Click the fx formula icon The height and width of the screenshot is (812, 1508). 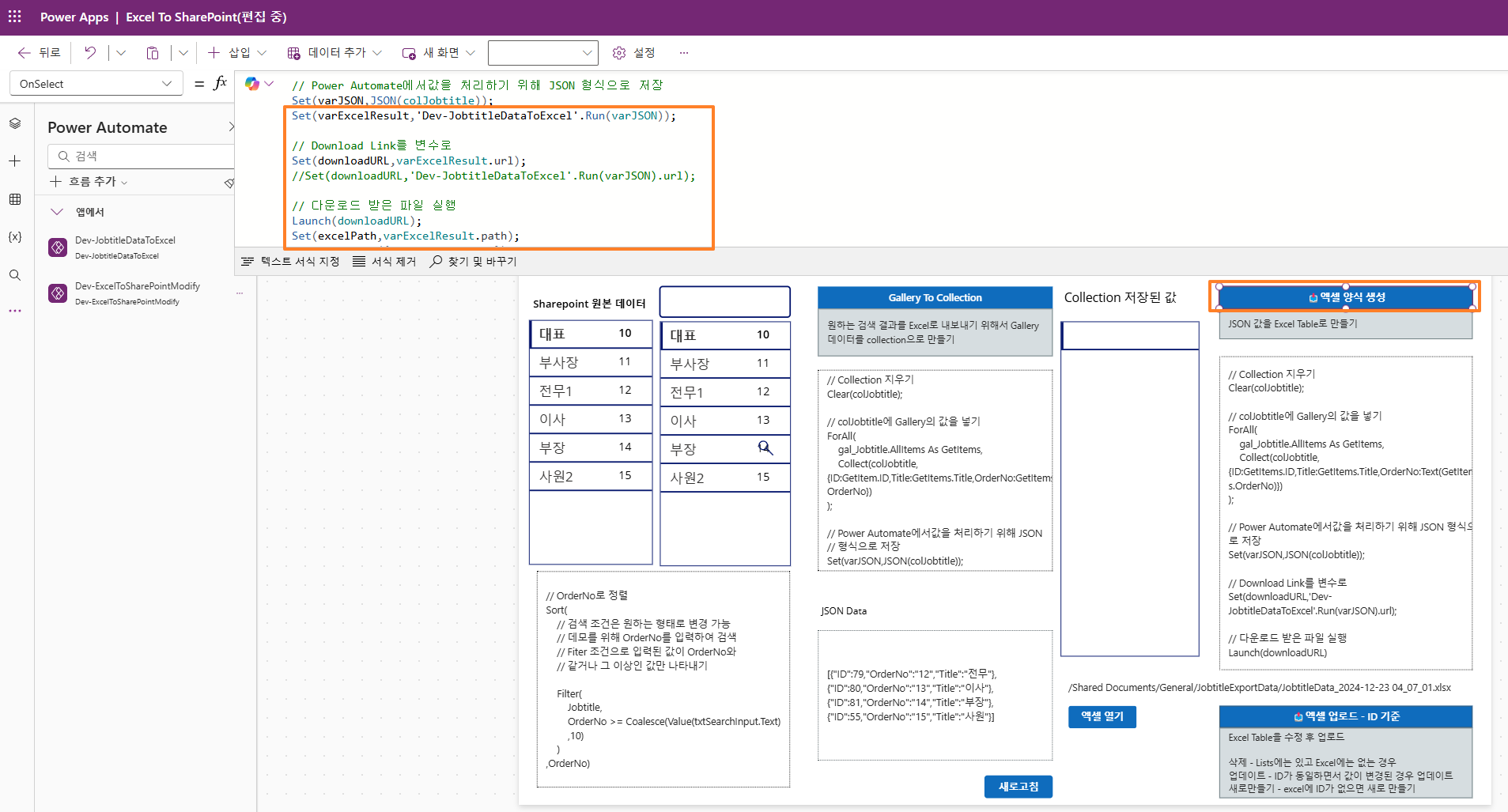pos(221,83)
